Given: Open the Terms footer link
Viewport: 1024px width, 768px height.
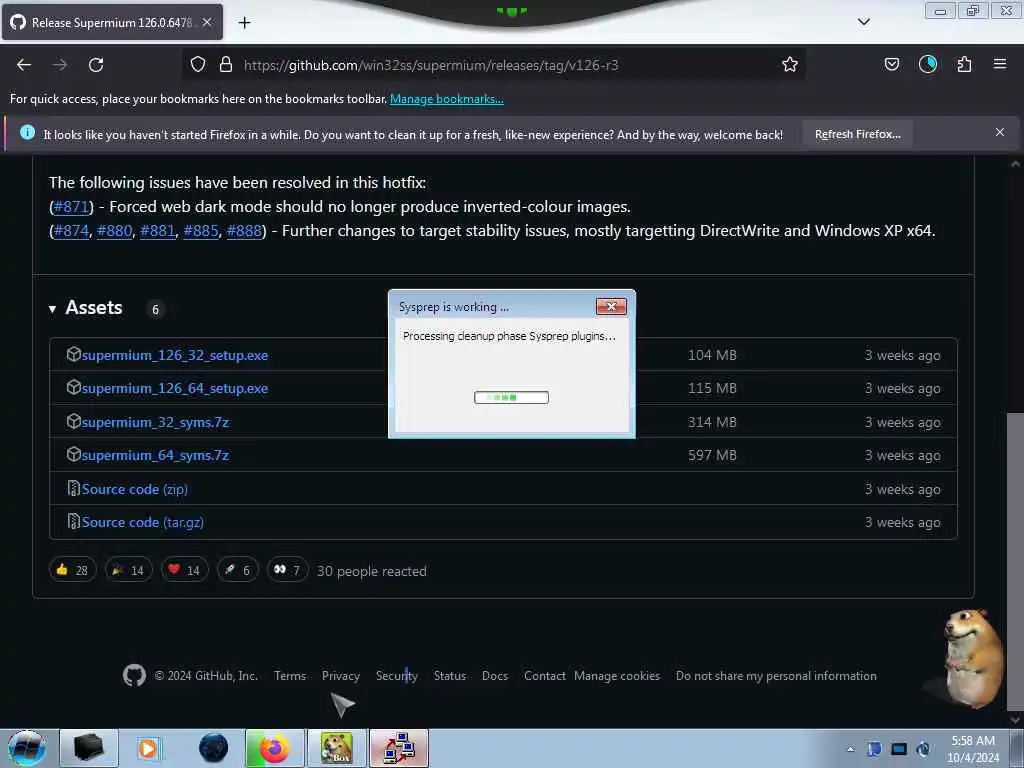Looking at the screenshot, I should 290,676.
